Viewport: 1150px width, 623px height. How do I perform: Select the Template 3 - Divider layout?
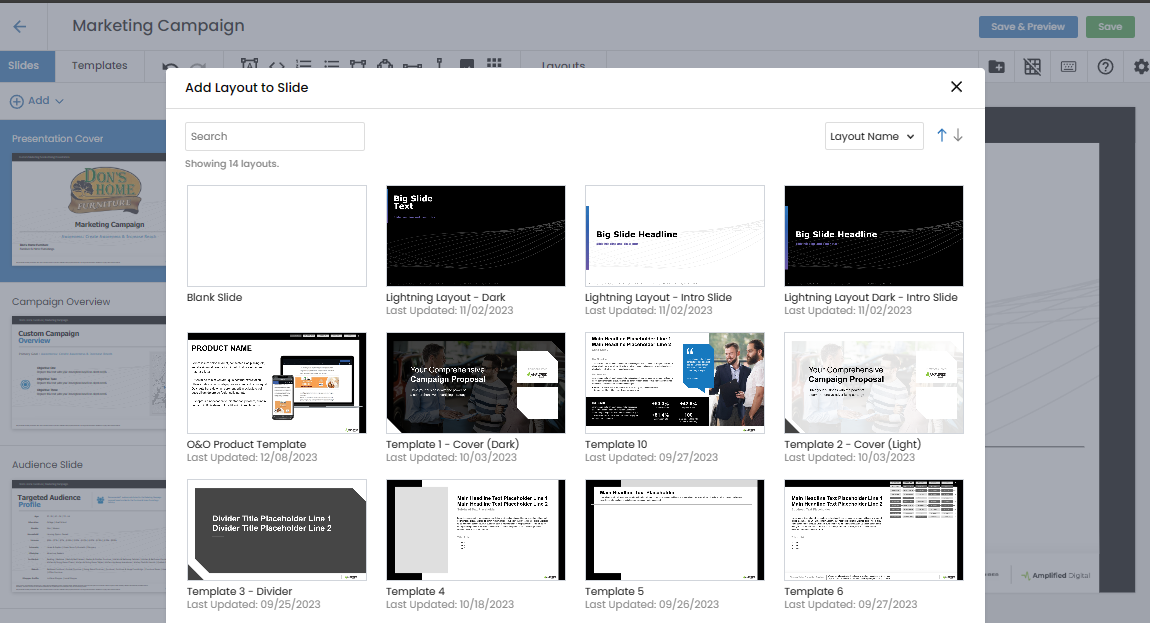276,529
